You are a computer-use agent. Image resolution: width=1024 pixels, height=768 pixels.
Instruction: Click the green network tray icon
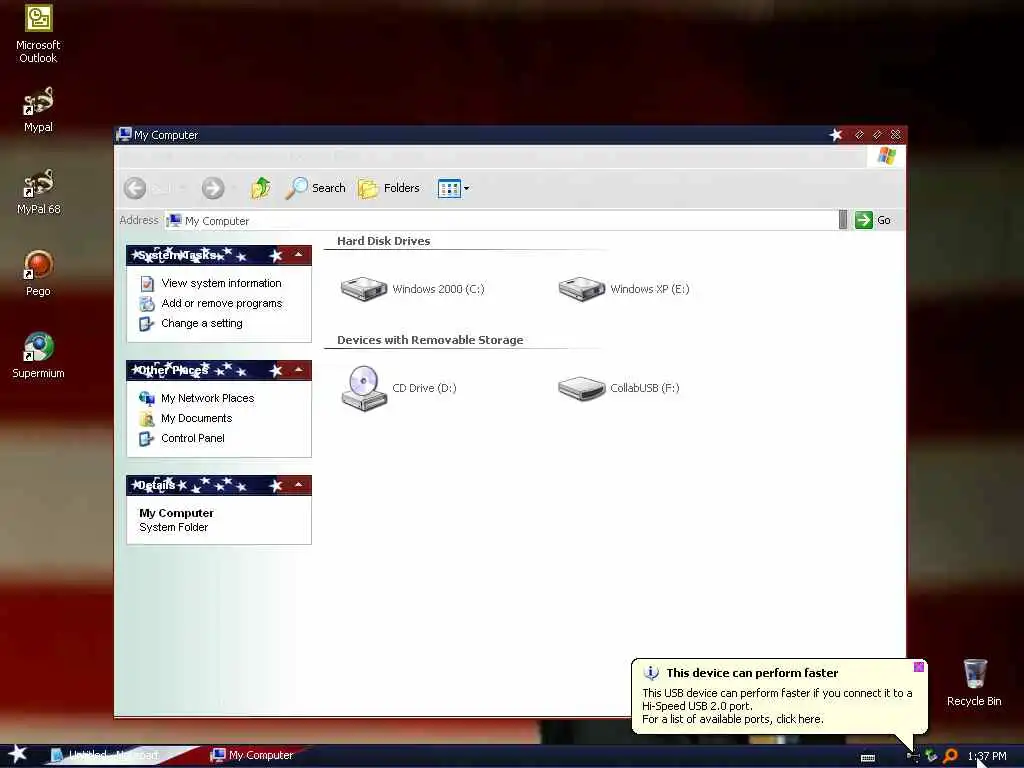(x=932, y=756)
